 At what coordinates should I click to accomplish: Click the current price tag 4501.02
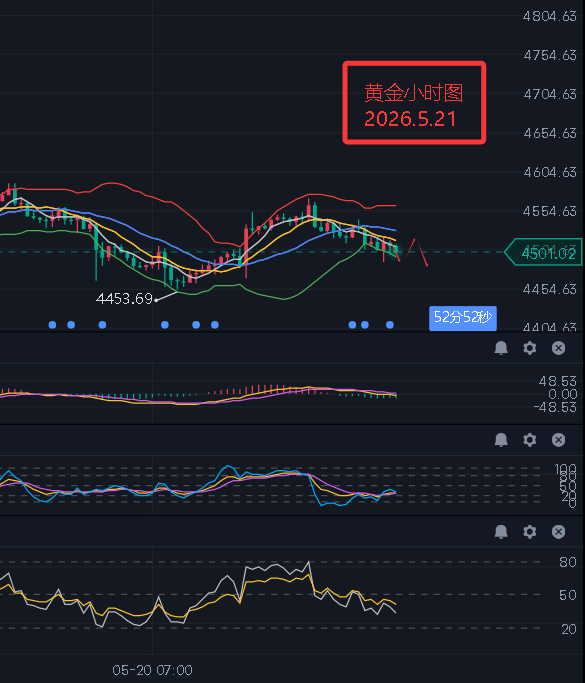point(544,252)
